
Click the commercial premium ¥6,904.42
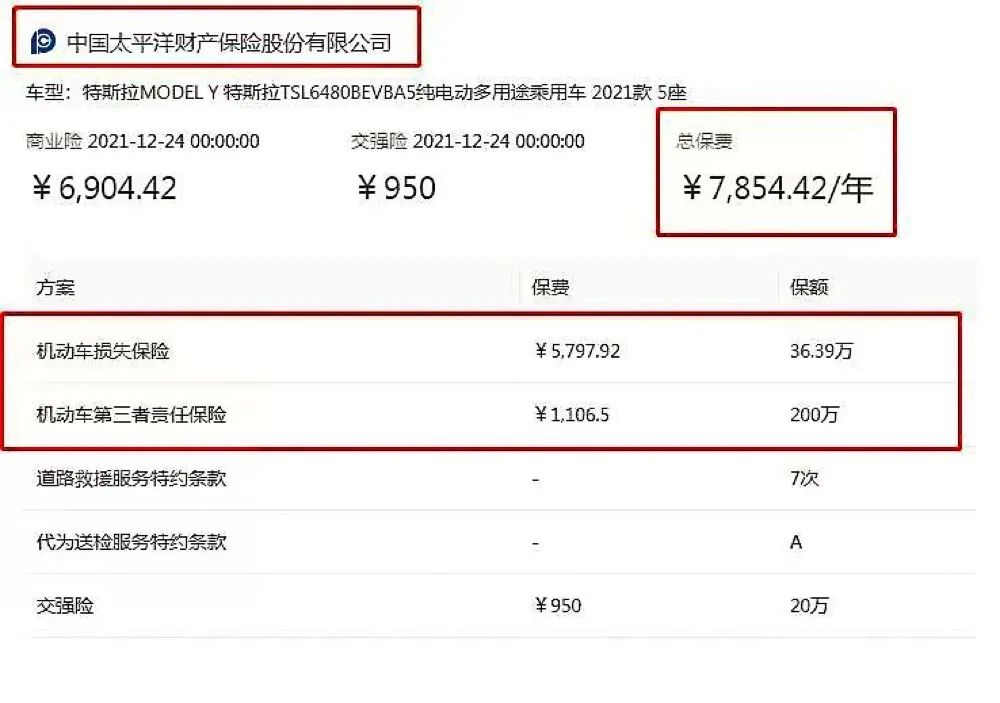click(x=105, y=188)
